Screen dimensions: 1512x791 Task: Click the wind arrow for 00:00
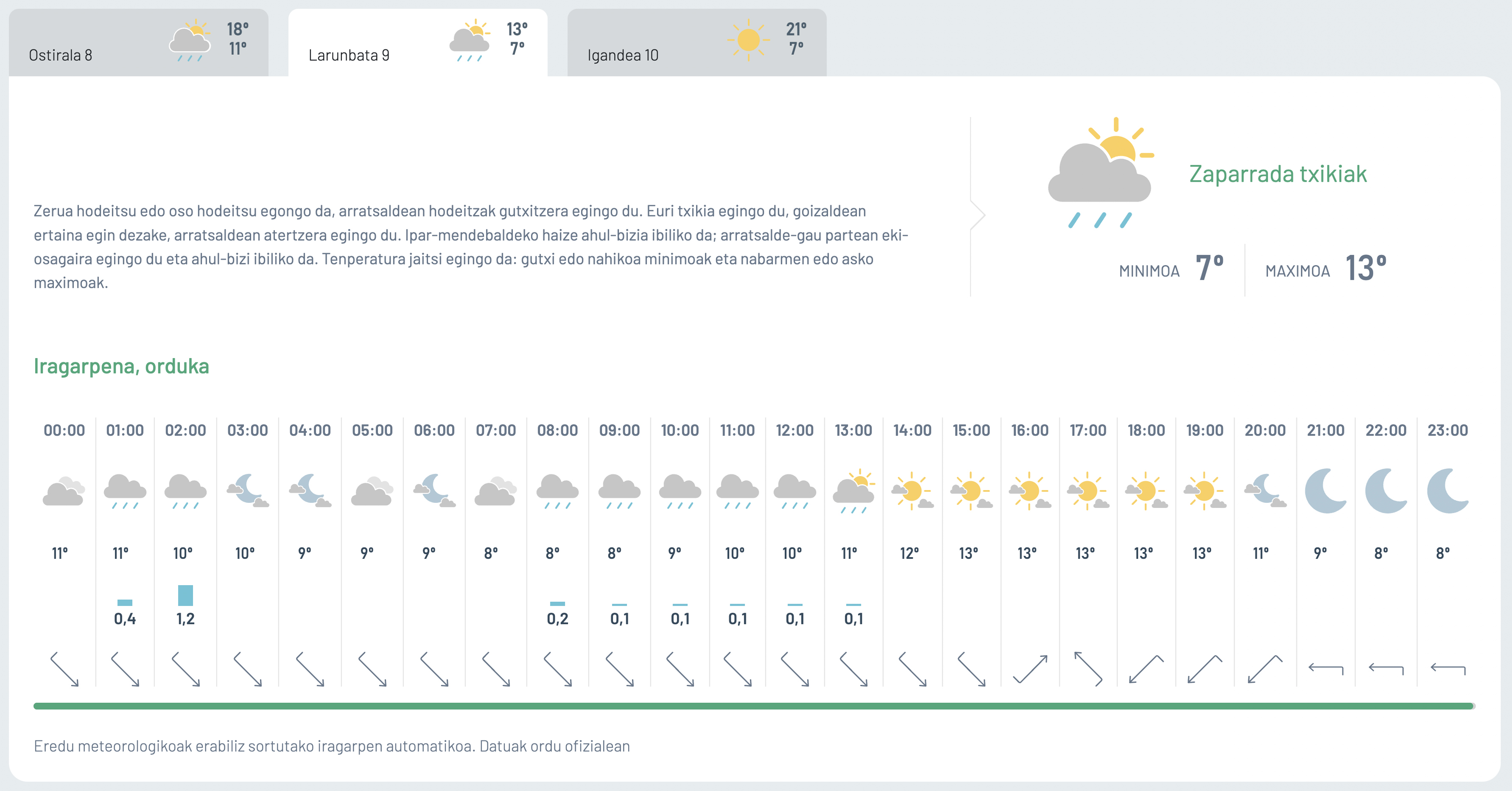pyautogui.click(x=64, y=669)
